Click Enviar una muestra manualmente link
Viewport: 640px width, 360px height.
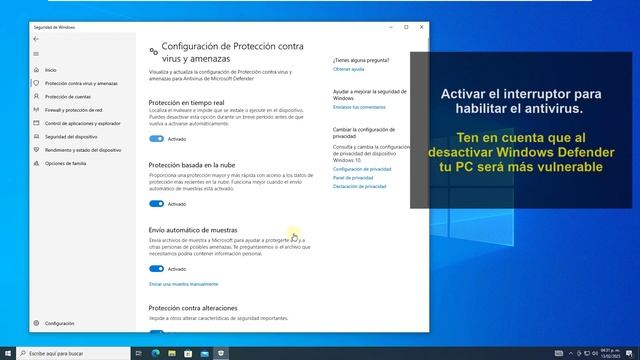pyautogui.click(x=183, y=284)
